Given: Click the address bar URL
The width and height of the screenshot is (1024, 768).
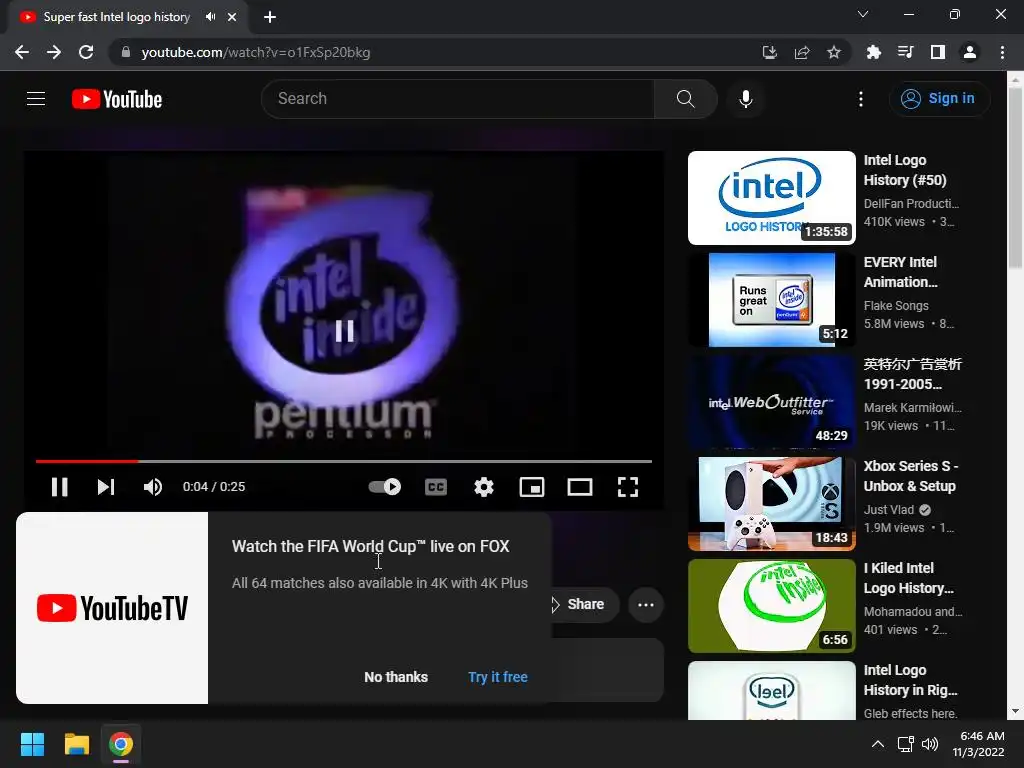Looking at the screenshot, I should tap(256, 52).
